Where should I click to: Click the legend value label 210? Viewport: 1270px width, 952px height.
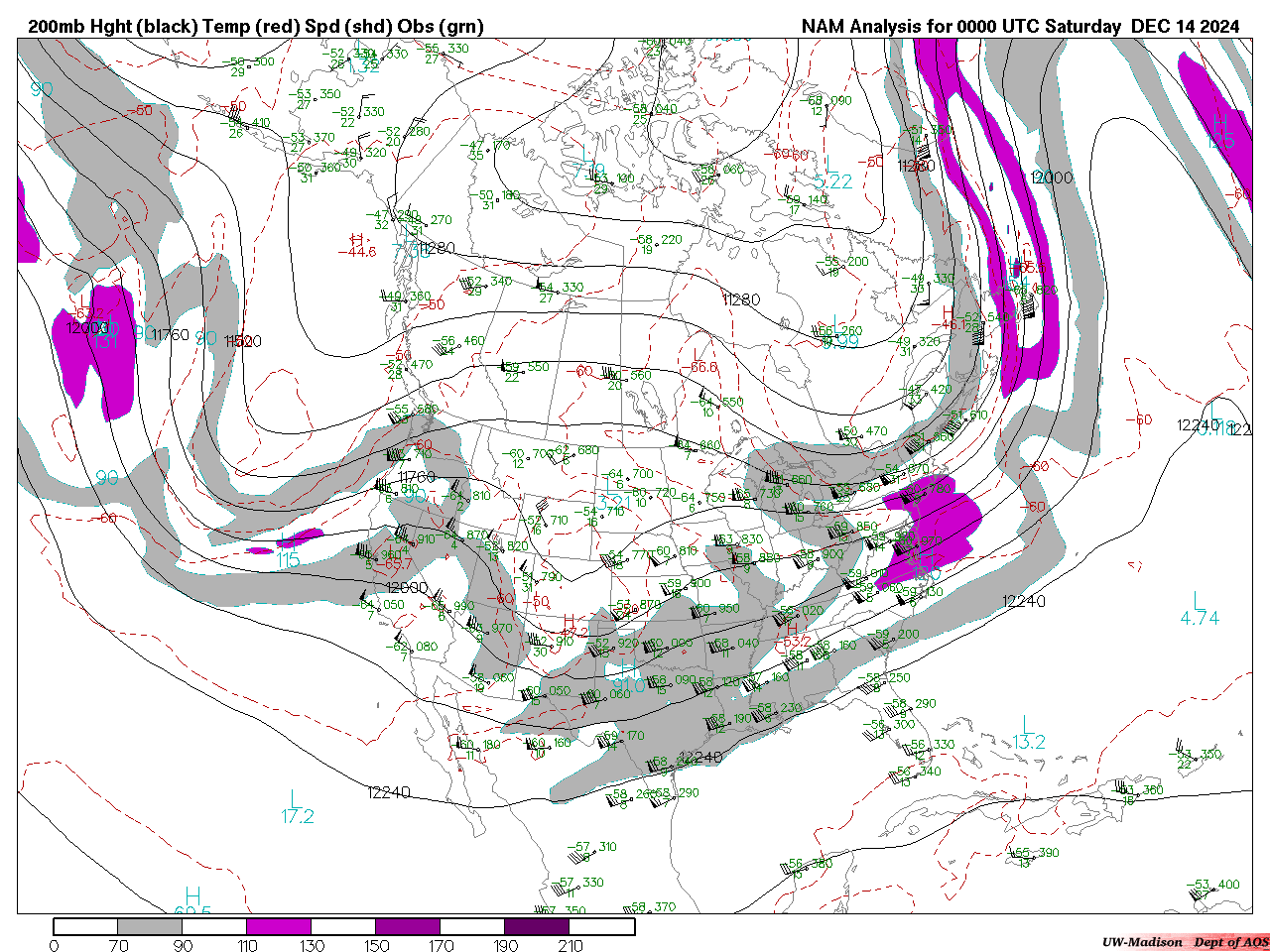point(571,945)
